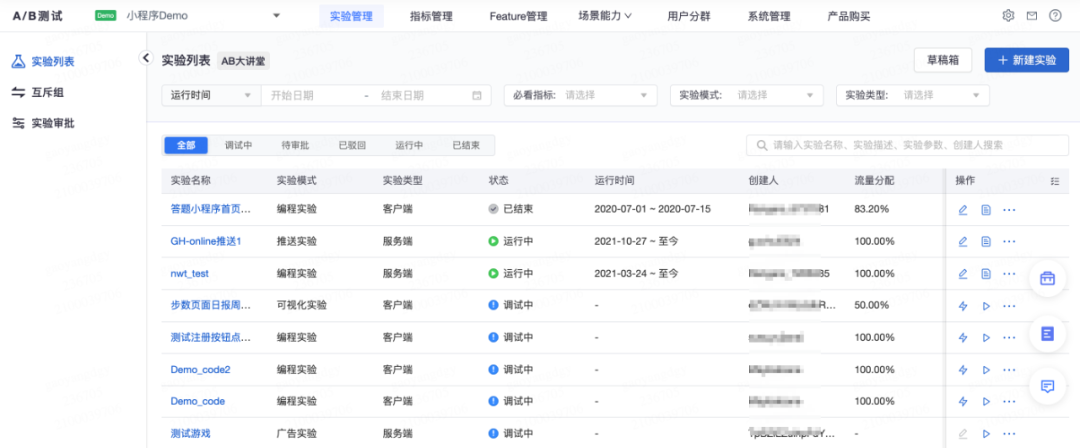Screen dimensions: 1080x448
Task: Go to 用户分群 in top navigation
Action: 688,16
